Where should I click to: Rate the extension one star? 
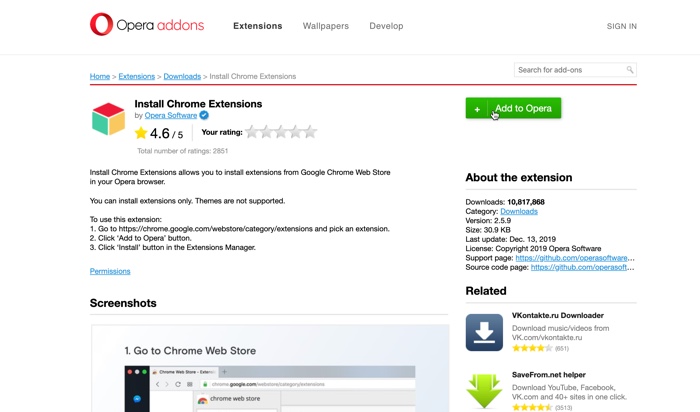coord(252,132)
